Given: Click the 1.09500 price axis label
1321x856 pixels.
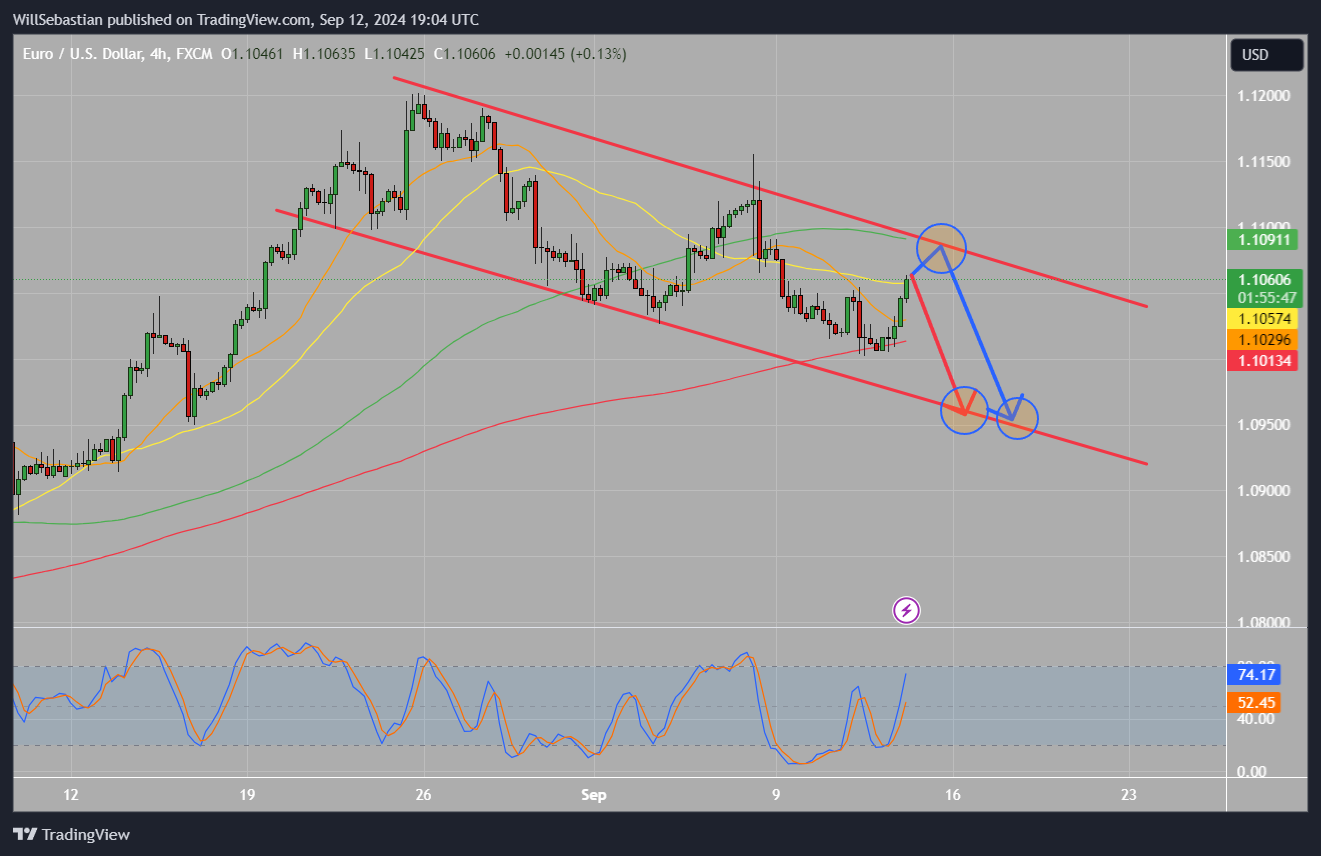Looking at the screenshot, I should [x=1262, y=425].
